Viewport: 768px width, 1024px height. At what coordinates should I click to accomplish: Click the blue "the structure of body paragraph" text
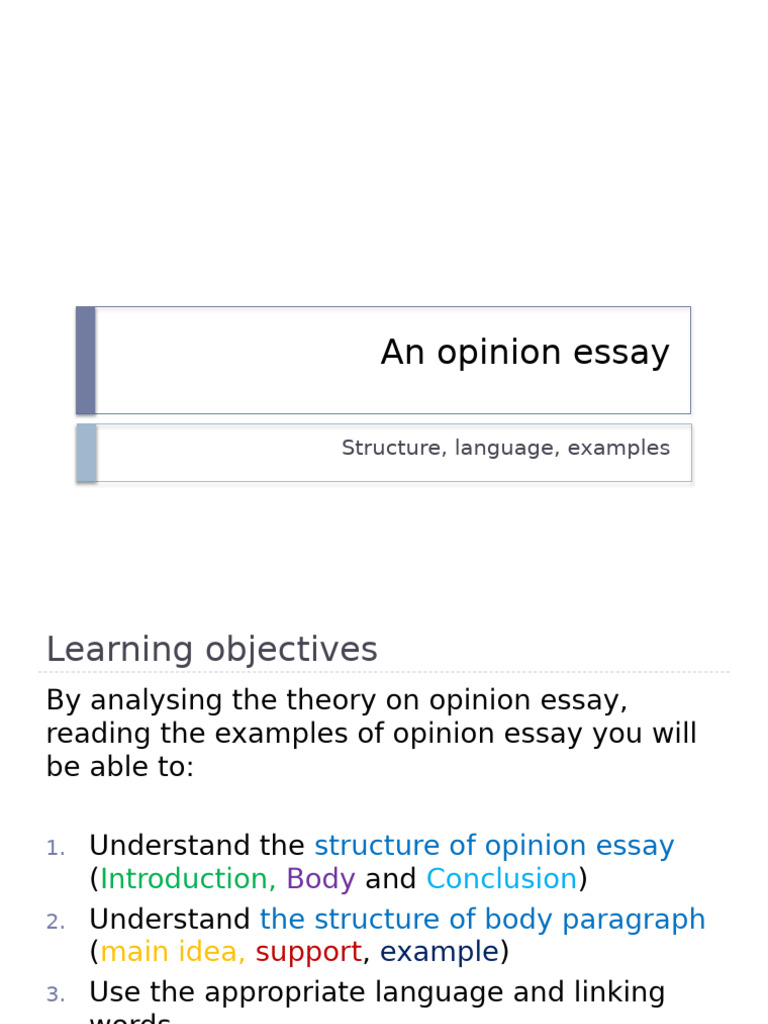[482, 919]
